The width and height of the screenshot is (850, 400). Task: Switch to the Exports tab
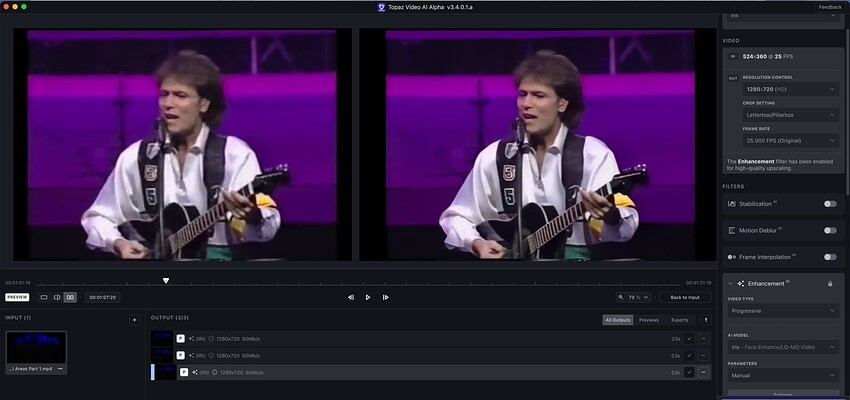679,320
